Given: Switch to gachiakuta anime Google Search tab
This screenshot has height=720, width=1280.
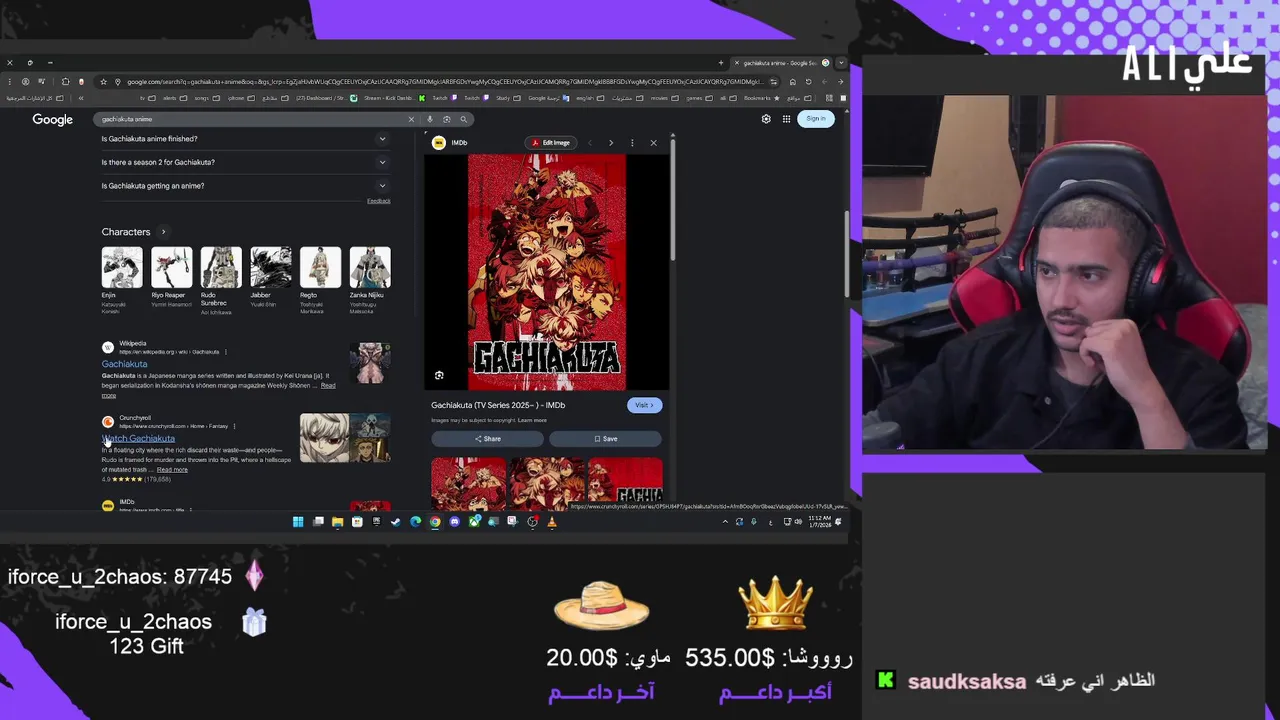Looking at the screenshot, I should click(780, 63).
